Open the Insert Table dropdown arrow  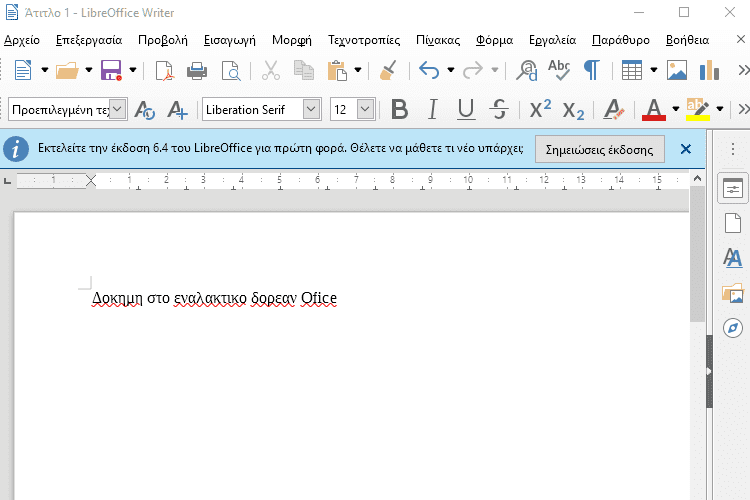tap(653, 70)
